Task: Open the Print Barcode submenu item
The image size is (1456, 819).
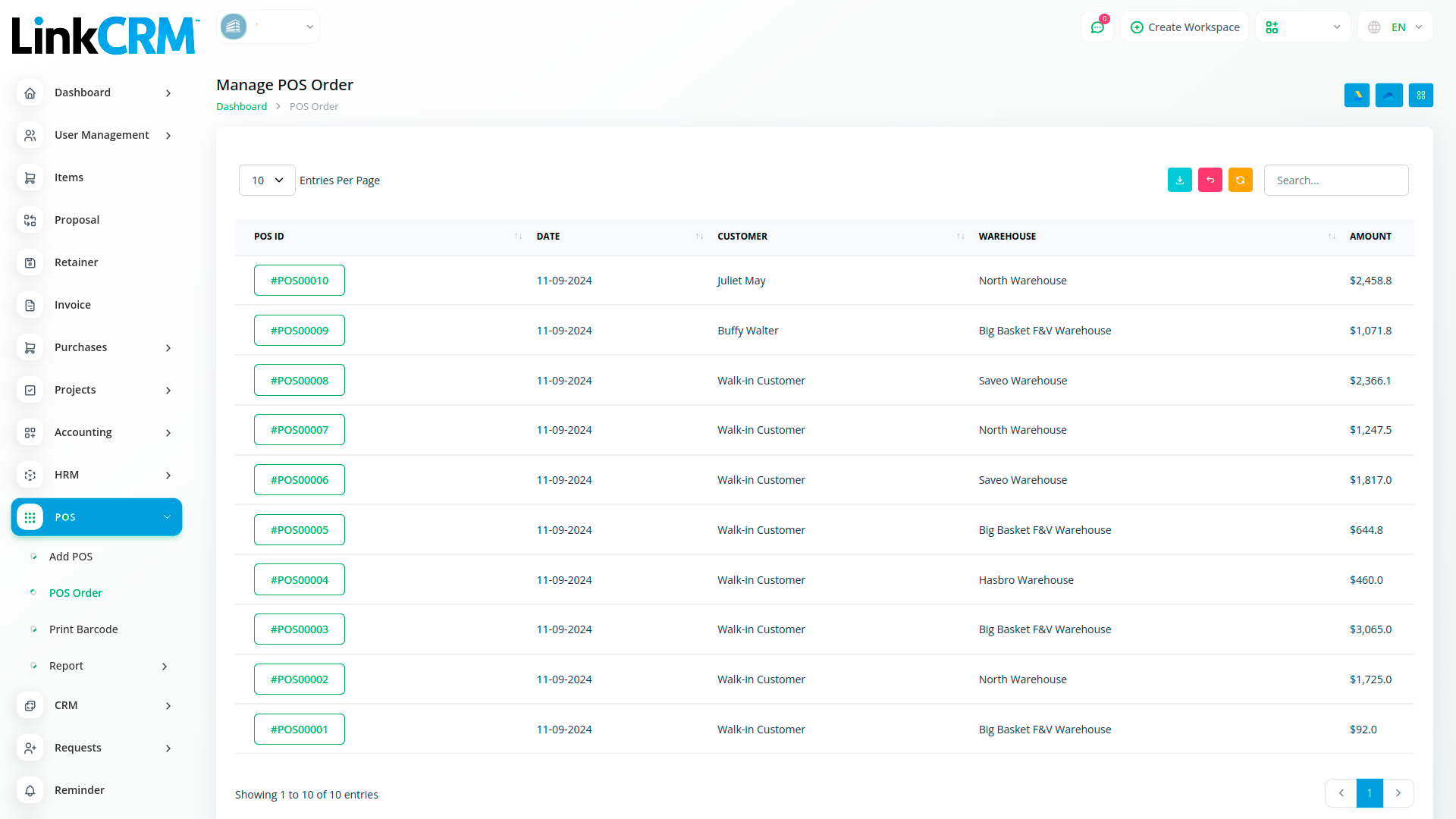Action: pos(83,629)
